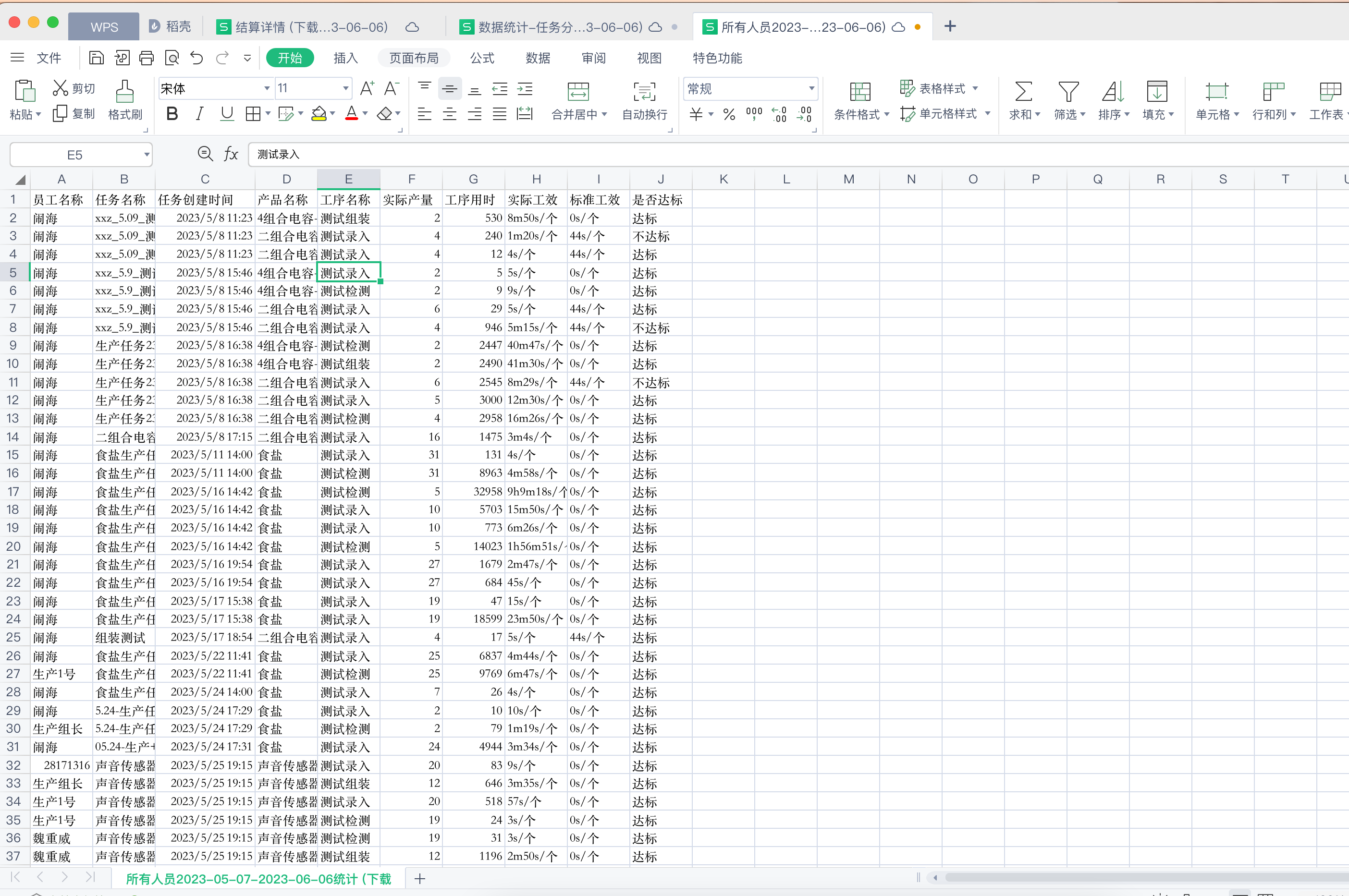This screenshot has width=1349, height=896.
Task: Toggle Italic formatting
Action: click(x=199, y=114)
